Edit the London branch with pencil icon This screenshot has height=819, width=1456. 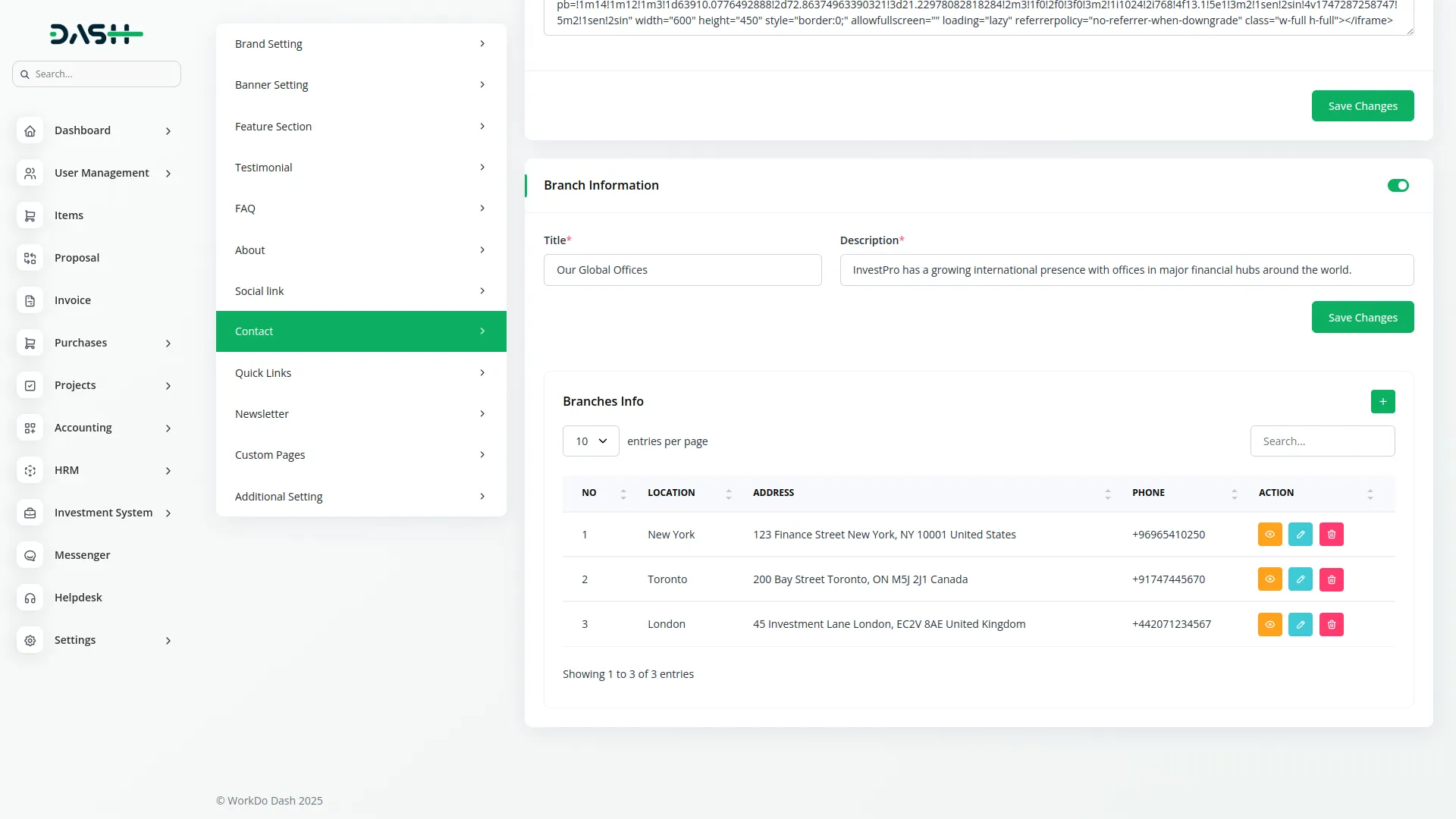pos(1300,624)
